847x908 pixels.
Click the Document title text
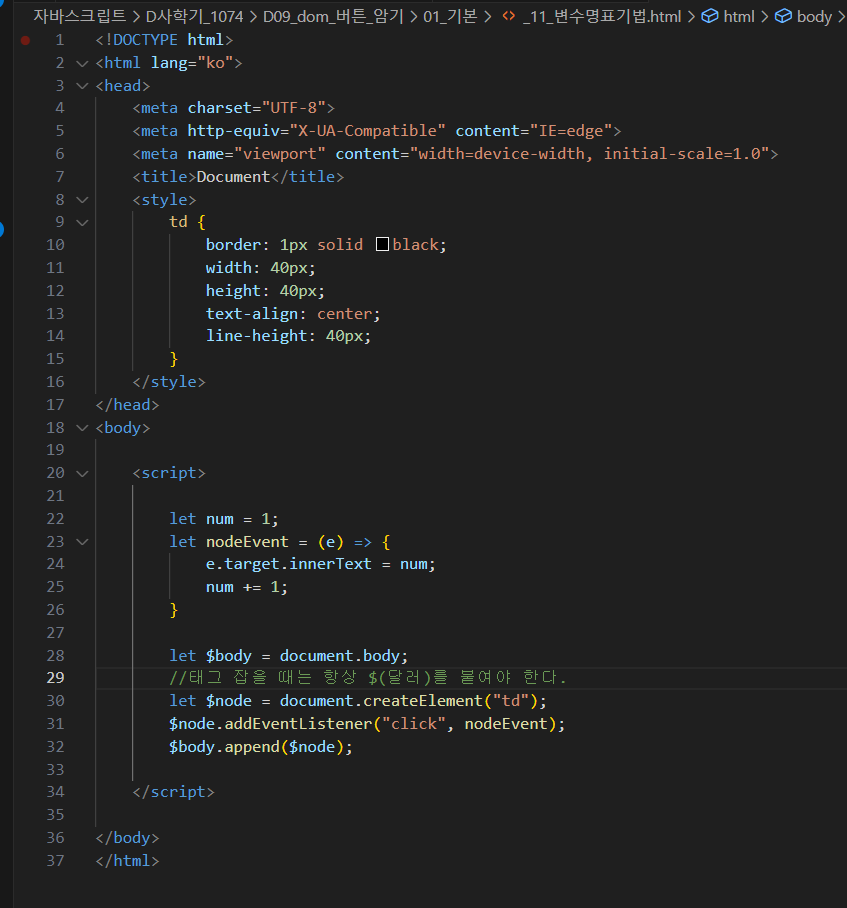pos(233,177)
